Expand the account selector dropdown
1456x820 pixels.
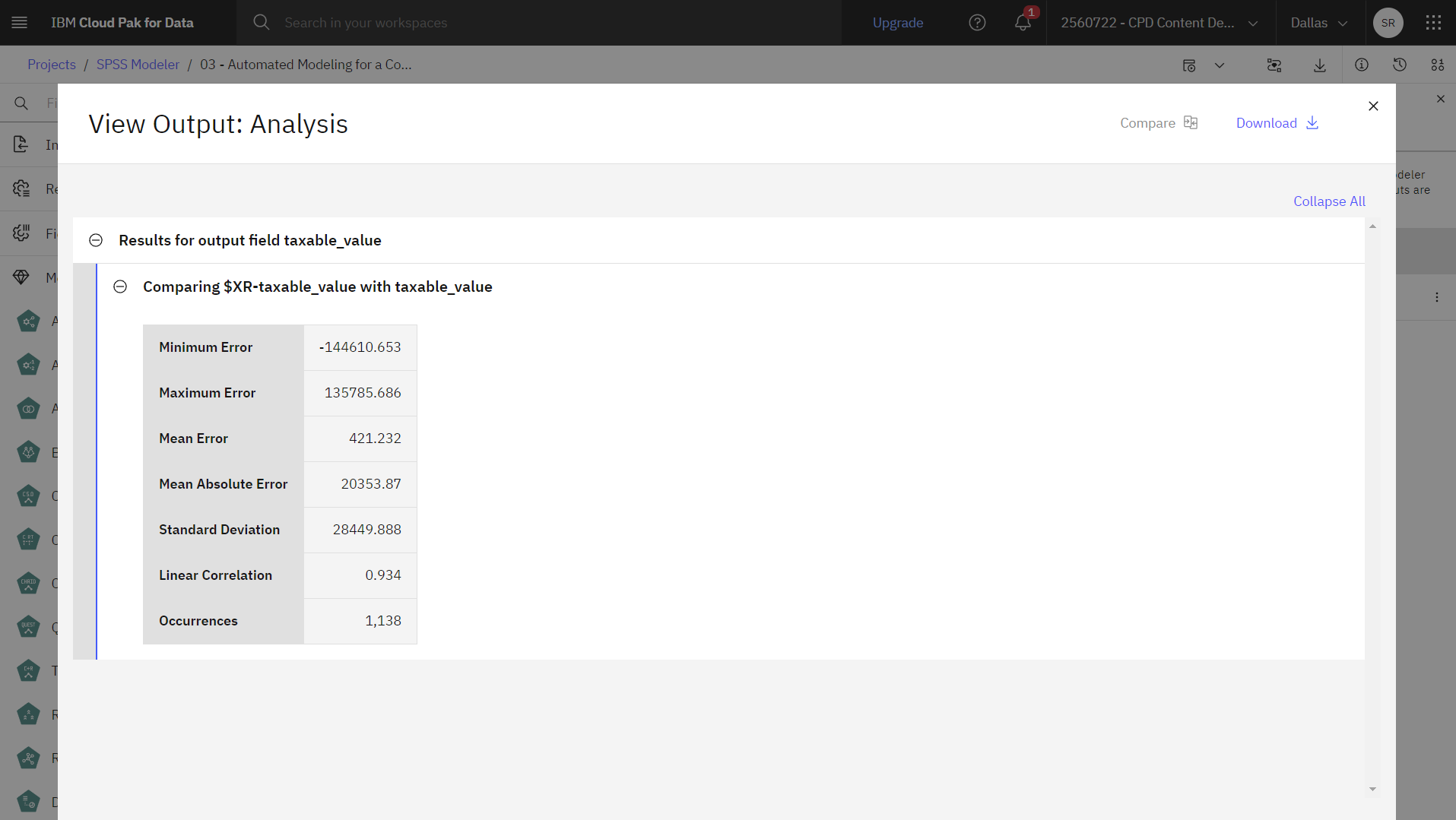[x=1254, y=23]
